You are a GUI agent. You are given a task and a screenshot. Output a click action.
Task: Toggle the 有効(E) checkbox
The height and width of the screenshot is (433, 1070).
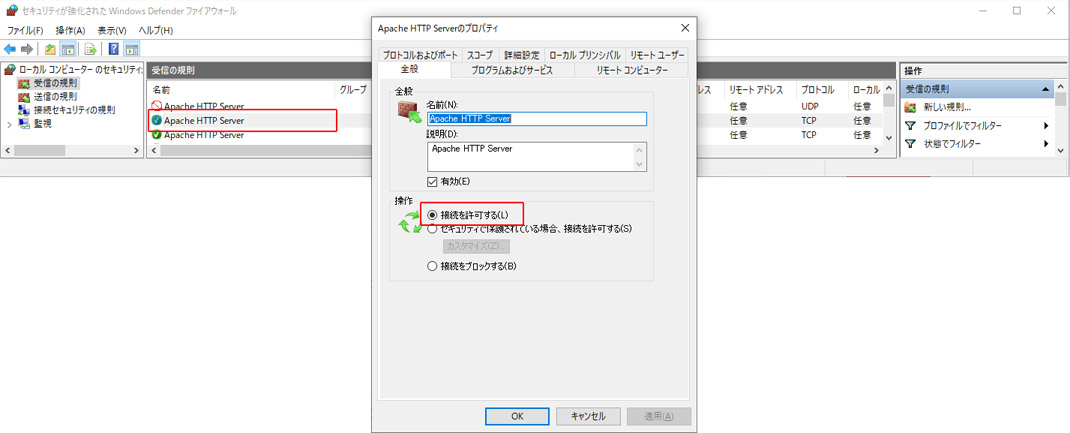432,181
